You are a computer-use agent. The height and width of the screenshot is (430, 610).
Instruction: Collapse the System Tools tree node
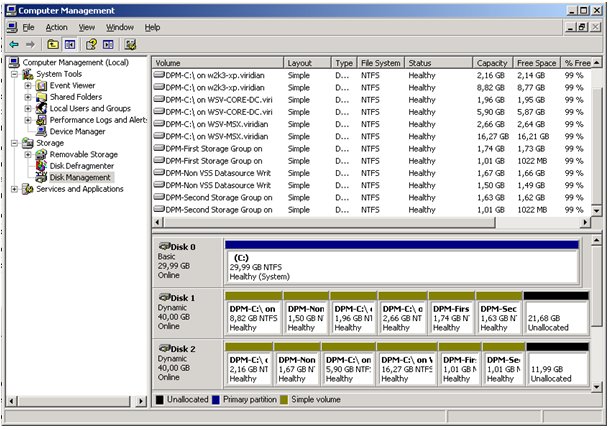click(x=15, y=74)
